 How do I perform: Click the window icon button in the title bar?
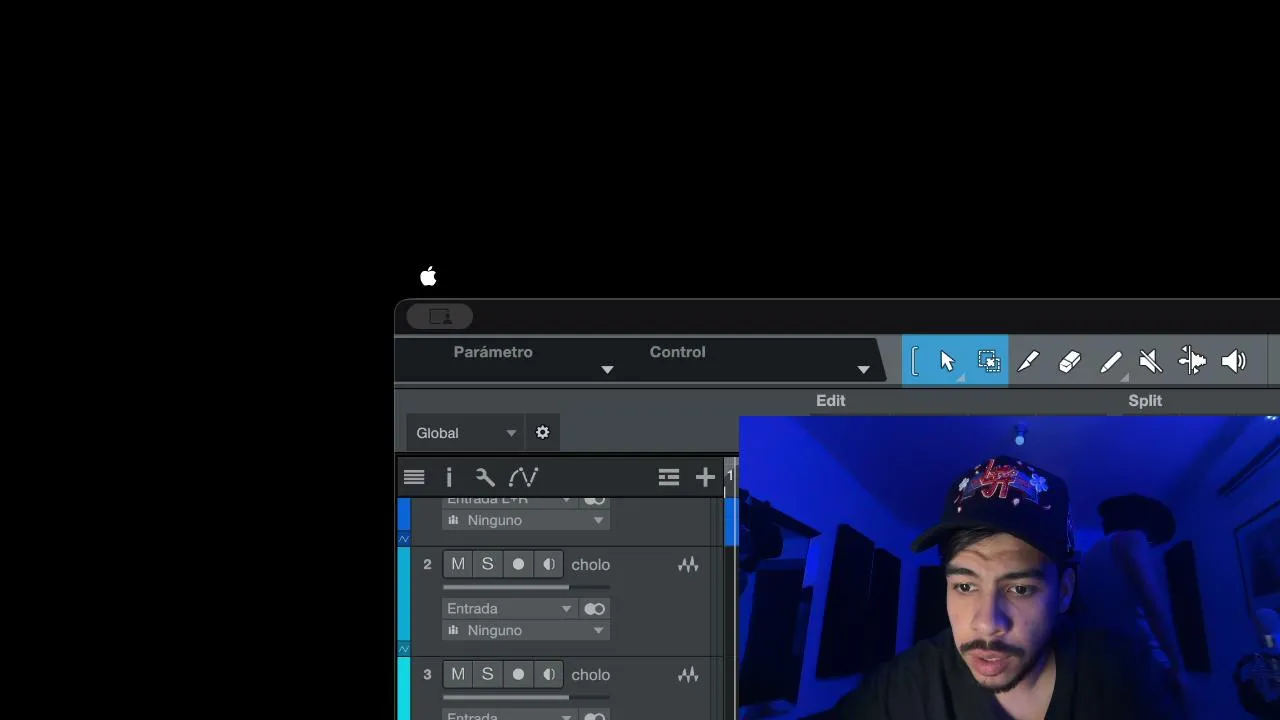[x=440, y=316]
